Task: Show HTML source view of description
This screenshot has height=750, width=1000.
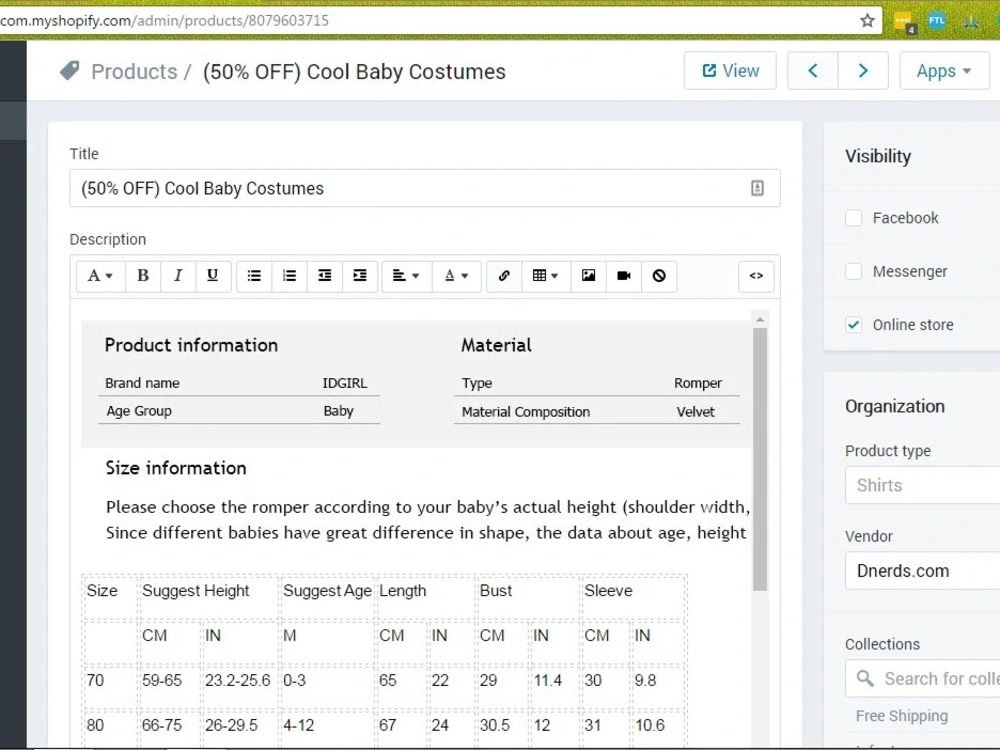Action: click(x=756, y=276)
